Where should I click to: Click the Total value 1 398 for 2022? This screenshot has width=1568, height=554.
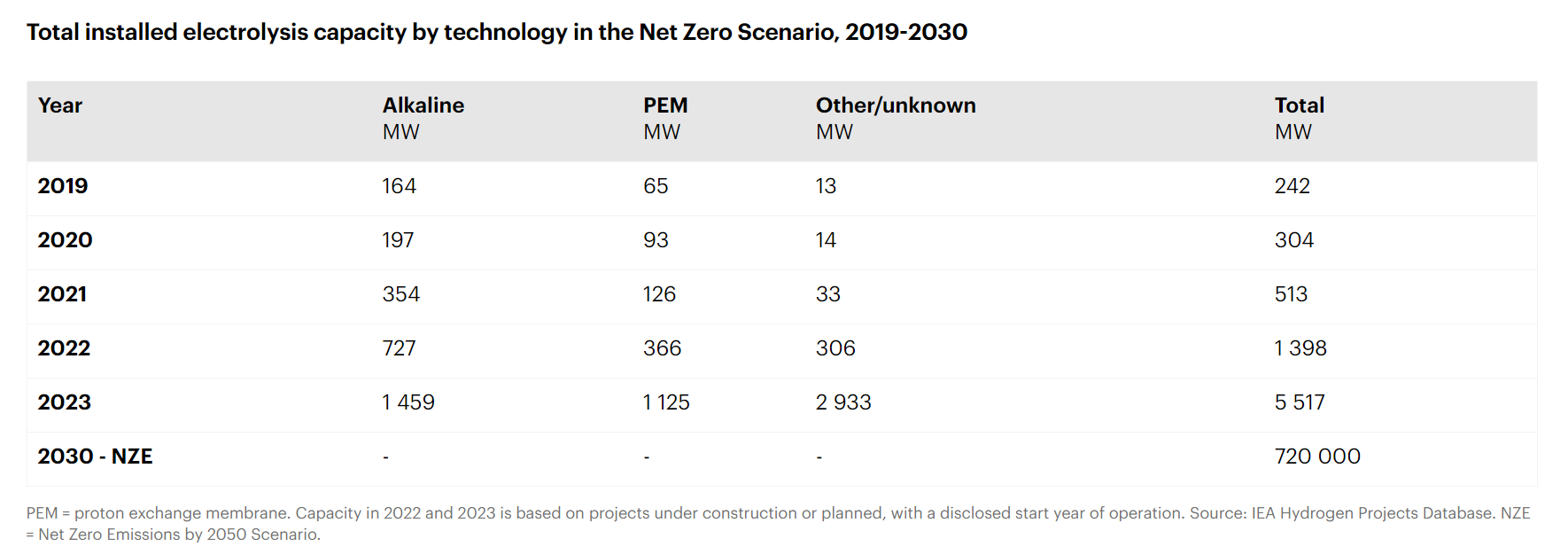[x=1300, y=348]
